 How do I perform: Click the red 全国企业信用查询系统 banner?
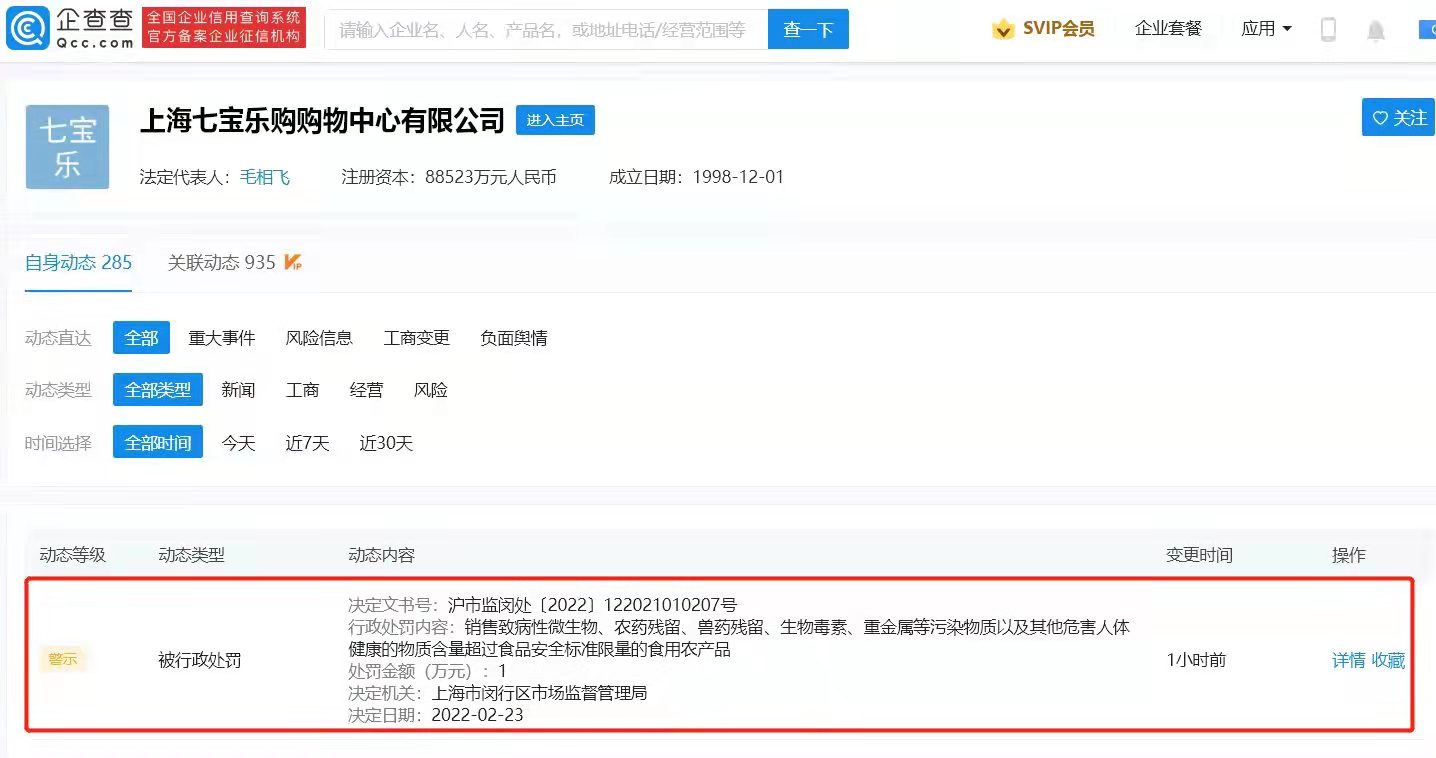224,28
